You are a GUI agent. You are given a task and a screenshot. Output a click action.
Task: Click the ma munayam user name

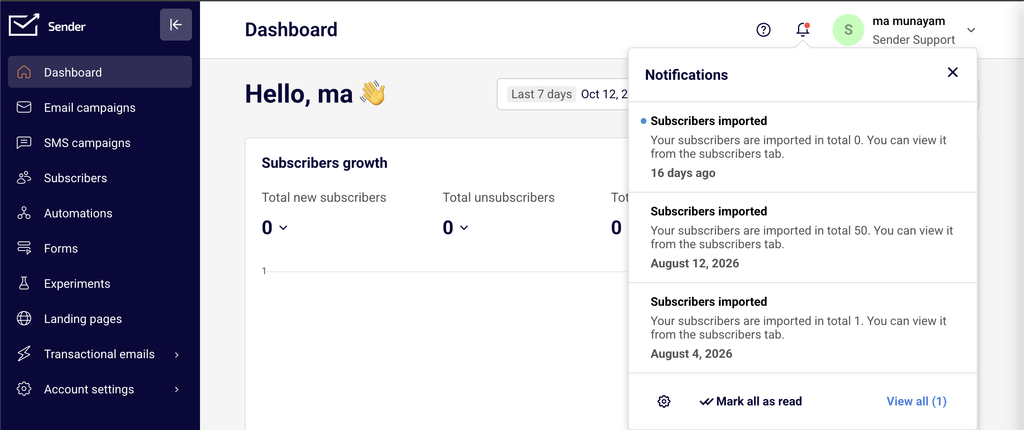point(908,21)
